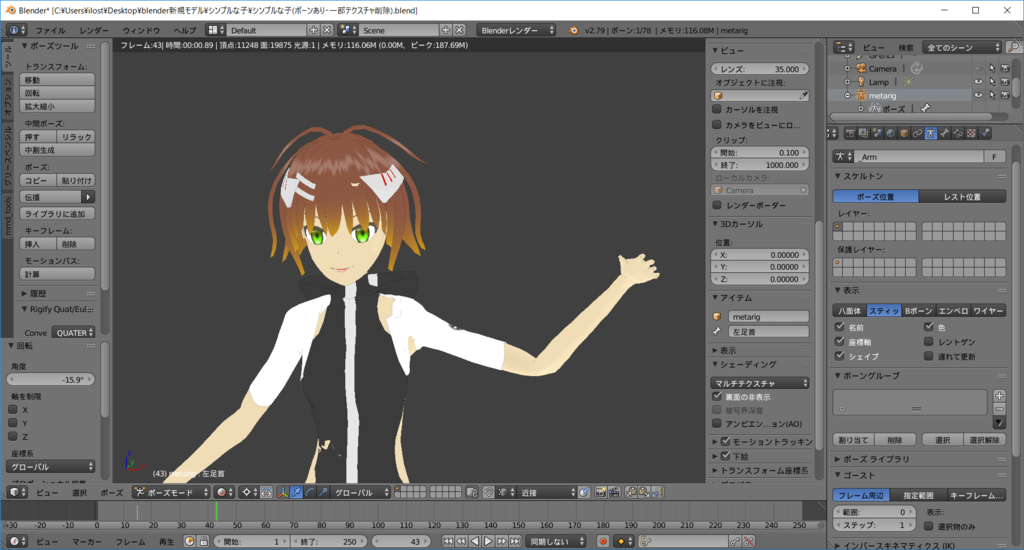This screenshot has height=550, width=1024.
Task: Open the Texture properties checker icon
Action: click(972, 133)
